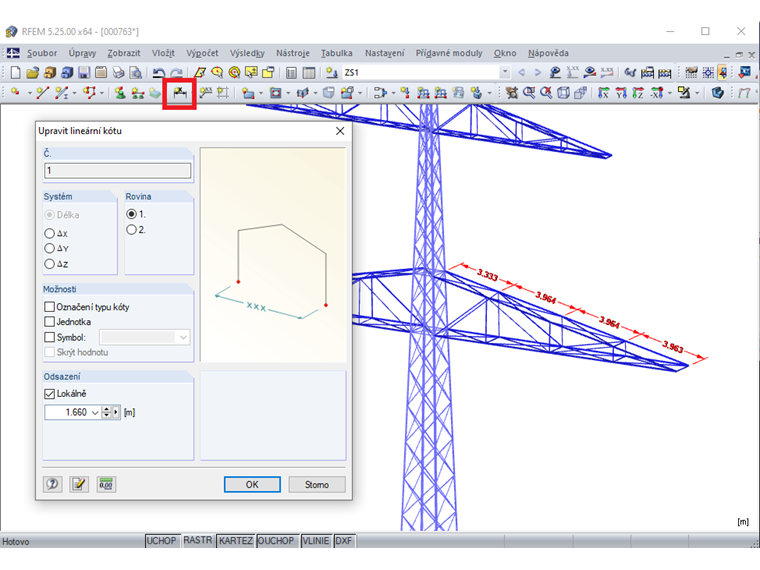Show view in X direction
760x570 pixels.
603,92
